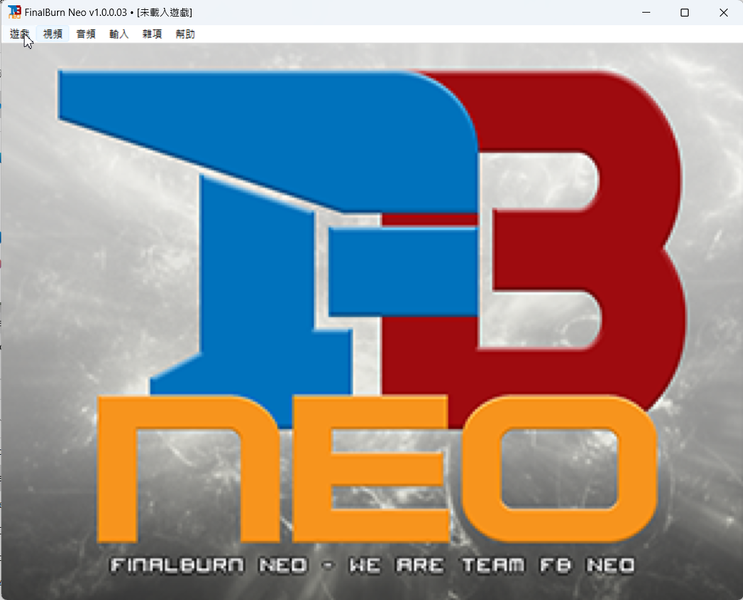Image resolution: width=743 pixels, height=600 pixels.
Task: Open the 視頻 (Video) menu
Action: point(53,34)
